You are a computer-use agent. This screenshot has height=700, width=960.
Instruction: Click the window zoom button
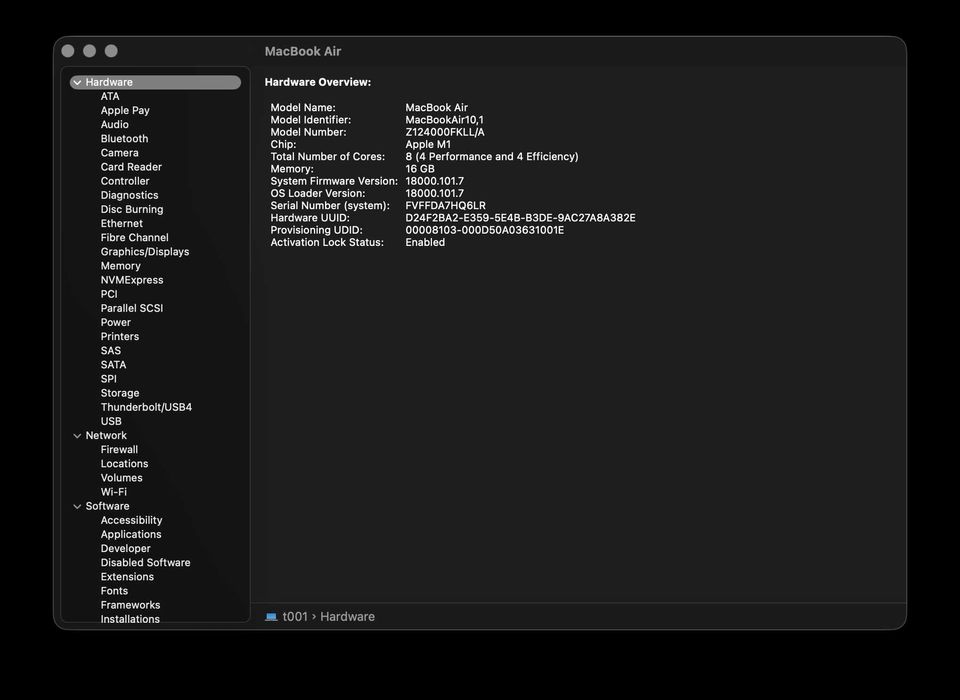click(111, 51)
